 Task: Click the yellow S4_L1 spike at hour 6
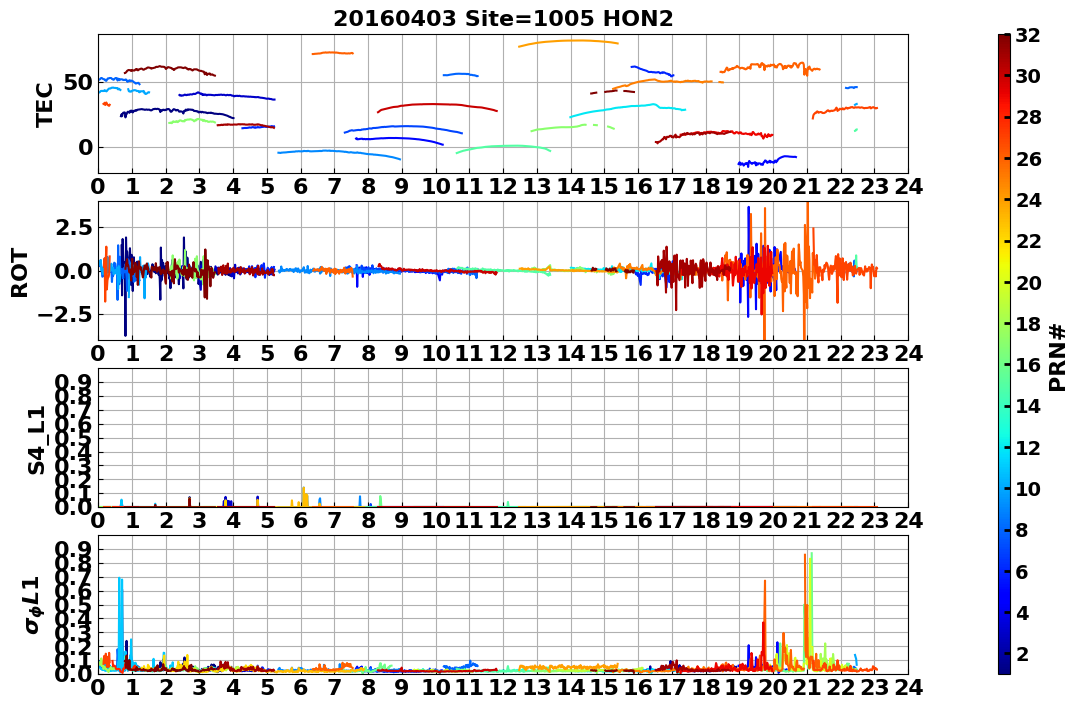click(304, 497)
